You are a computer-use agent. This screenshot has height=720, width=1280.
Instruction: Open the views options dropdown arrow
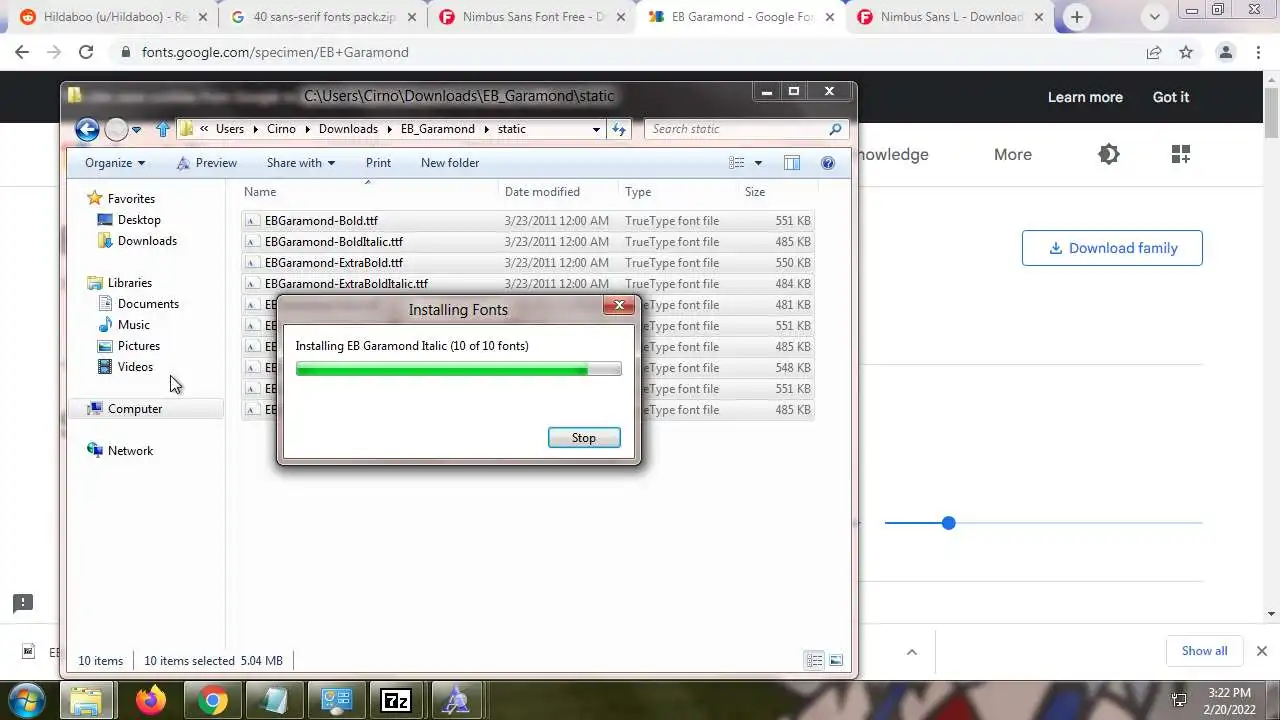758,163
